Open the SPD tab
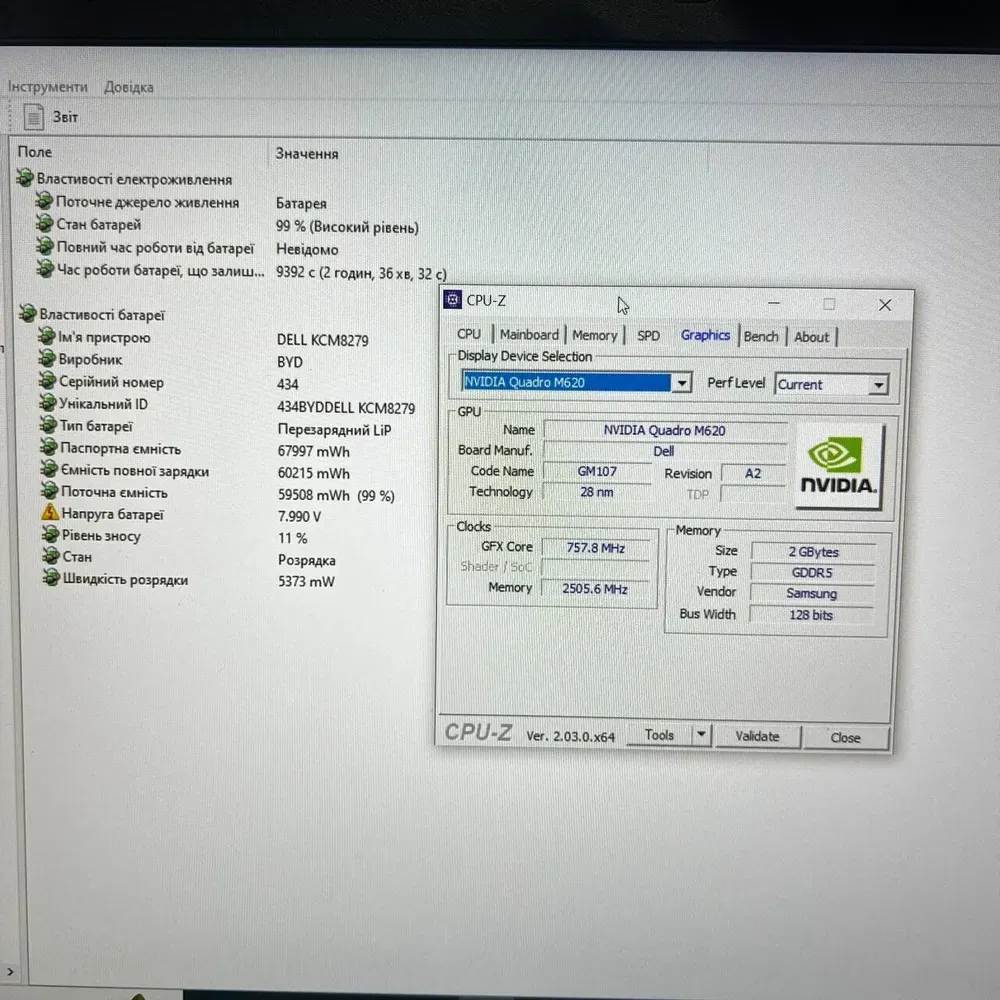This screenshot has width=1000, height=1000. click(x=648, y=335)
